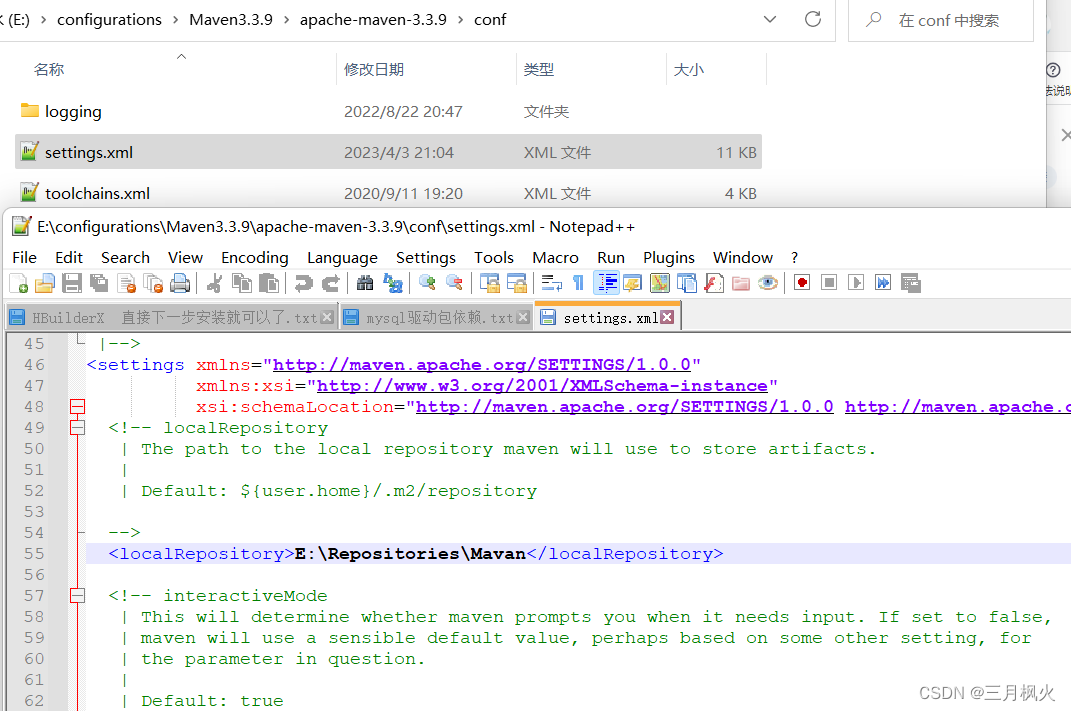This screenshot has width=1071, height=711.
Task: Close the mysql驱动包依赖.txt tab
Action: 523,317
